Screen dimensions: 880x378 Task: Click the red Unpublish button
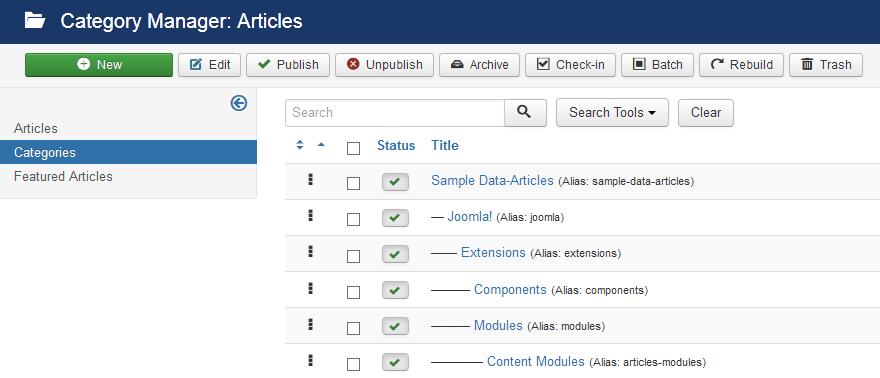click(x=384, y=65)
